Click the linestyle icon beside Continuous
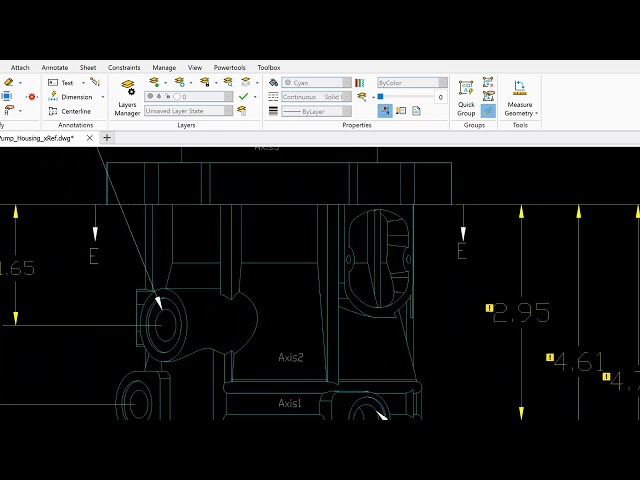 point(273,97)
